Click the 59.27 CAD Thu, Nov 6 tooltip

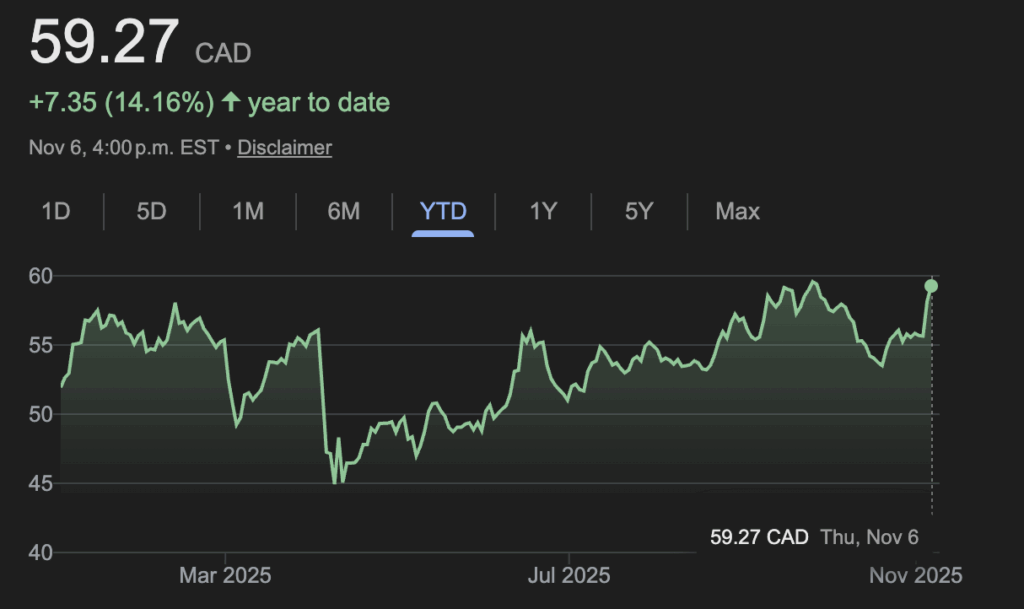[x=814, y=537]
